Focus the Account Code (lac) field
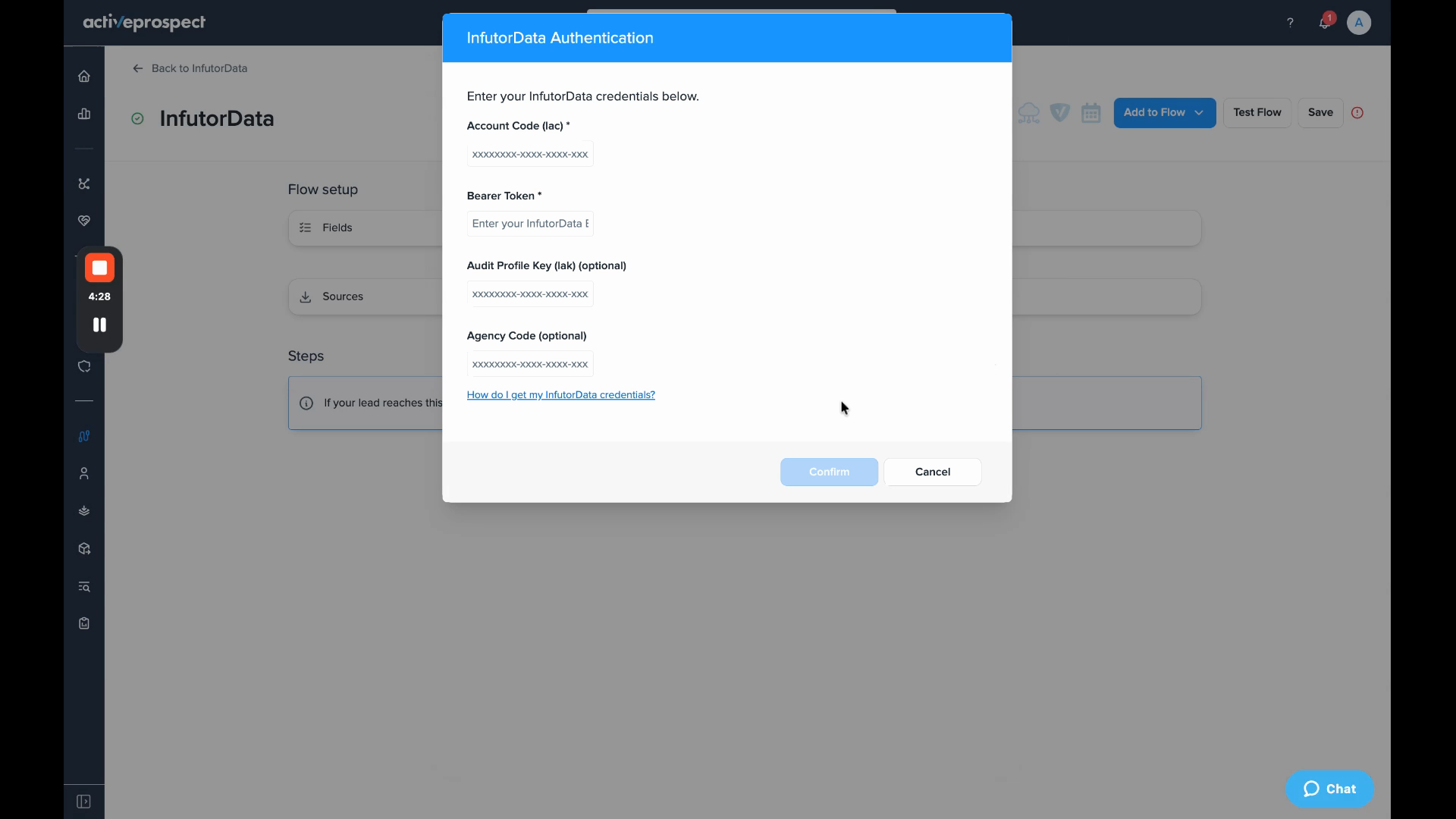The image size is (1456, 819). pos(530,154)
